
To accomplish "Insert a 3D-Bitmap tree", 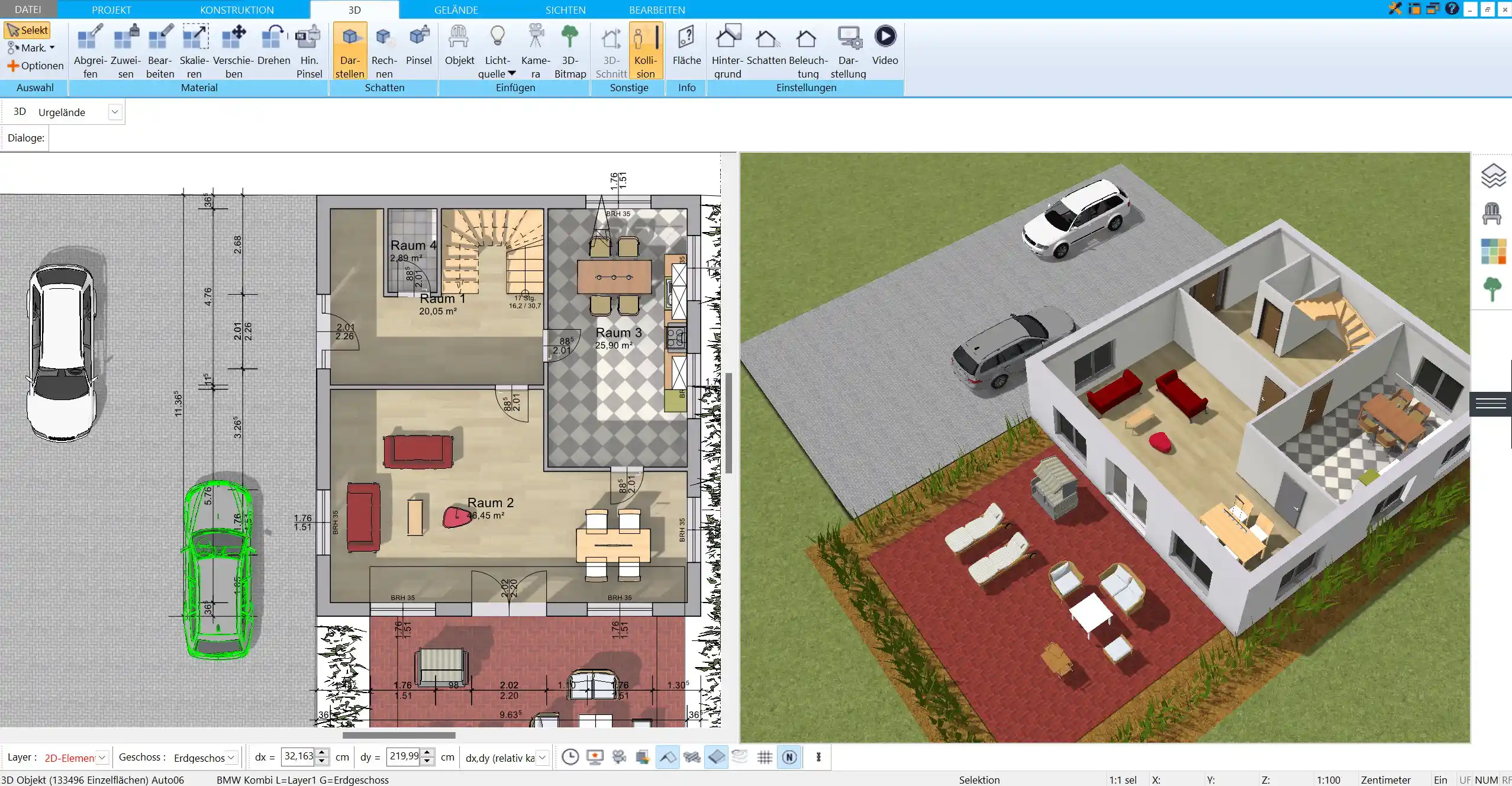I will tap(570, 51).
